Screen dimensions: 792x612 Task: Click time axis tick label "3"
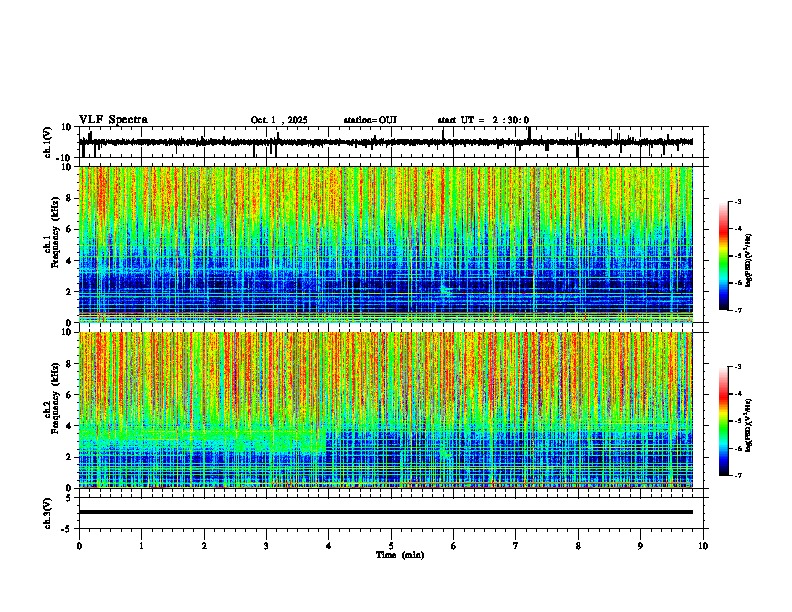(x=266, y=546)
